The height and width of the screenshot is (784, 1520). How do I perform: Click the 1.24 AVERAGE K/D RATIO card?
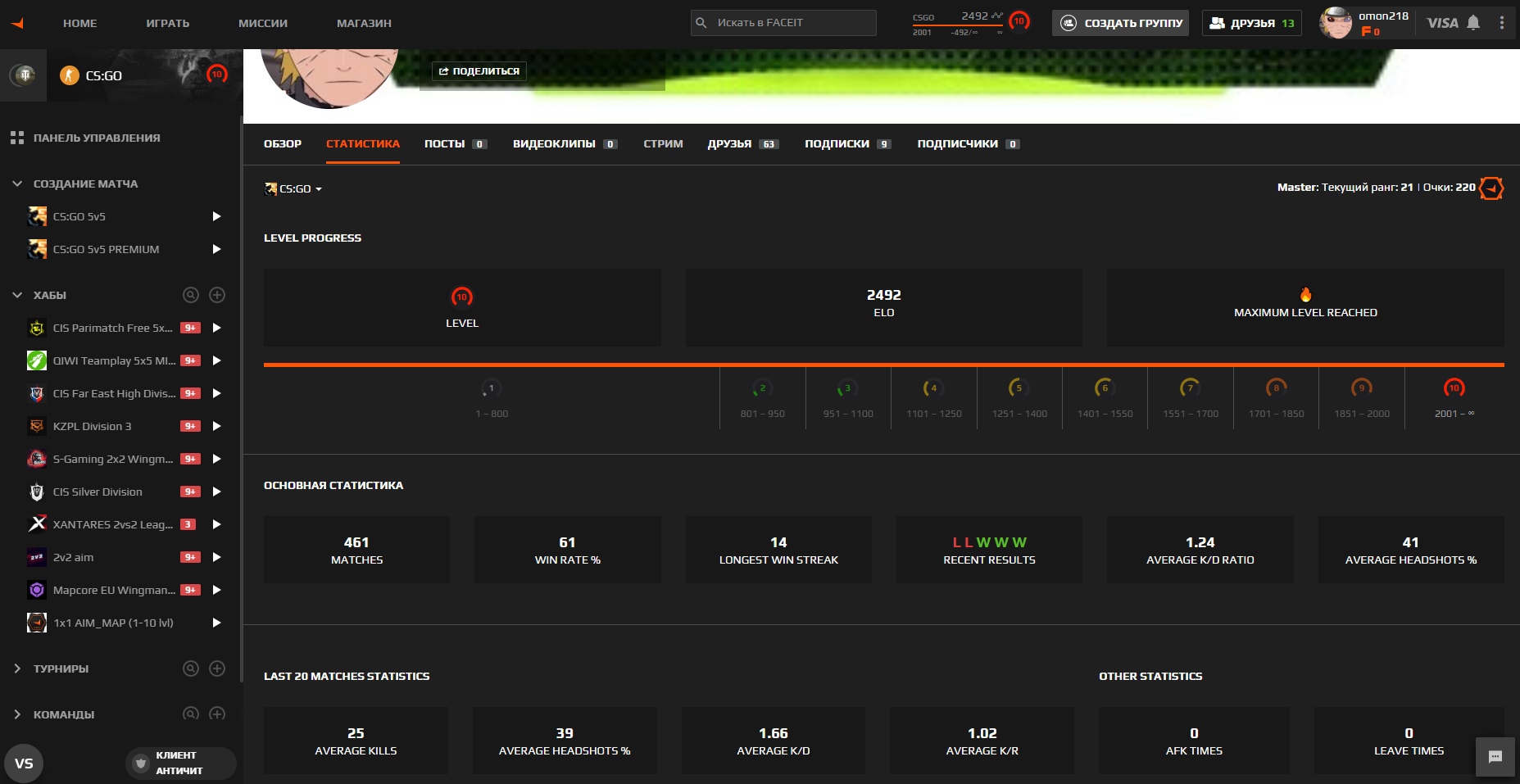pos(1200,550)
